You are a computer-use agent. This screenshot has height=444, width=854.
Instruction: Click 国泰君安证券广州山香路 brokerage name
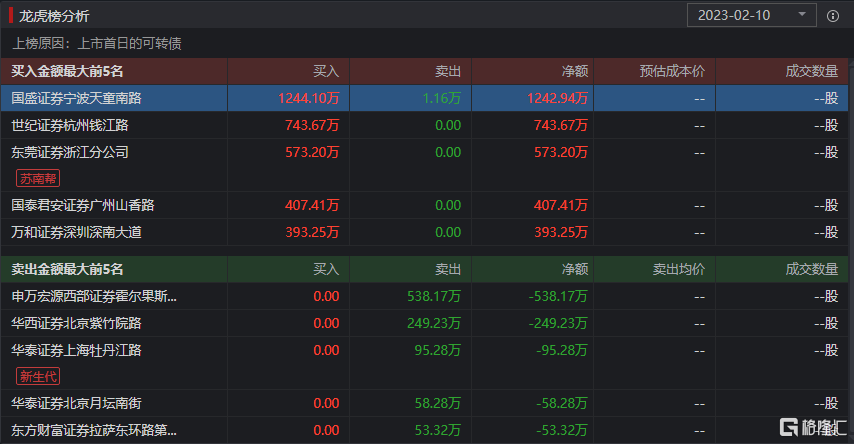coord(83,205)
